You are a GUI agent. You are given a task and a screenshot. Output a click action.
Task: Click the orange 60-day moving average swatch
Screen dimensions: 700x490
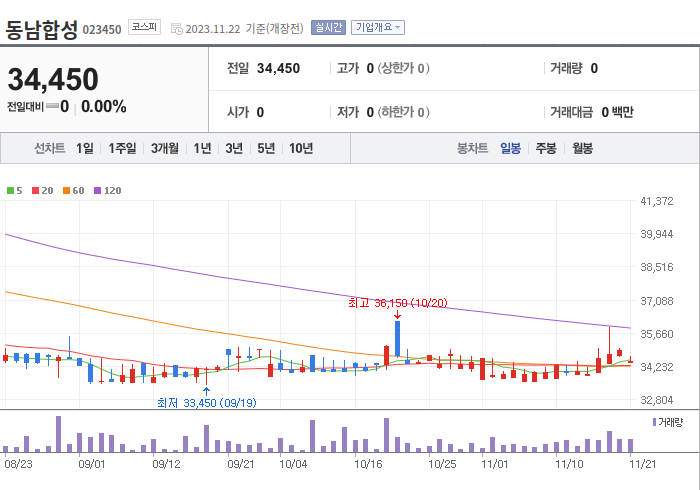[67, 191]
